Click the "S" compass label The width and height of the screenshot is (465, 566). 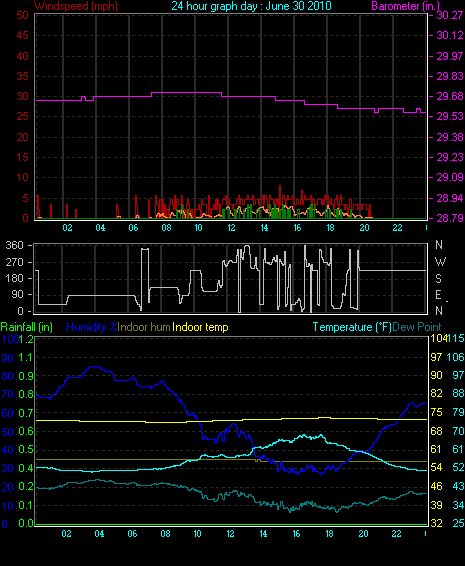(439, 279)
